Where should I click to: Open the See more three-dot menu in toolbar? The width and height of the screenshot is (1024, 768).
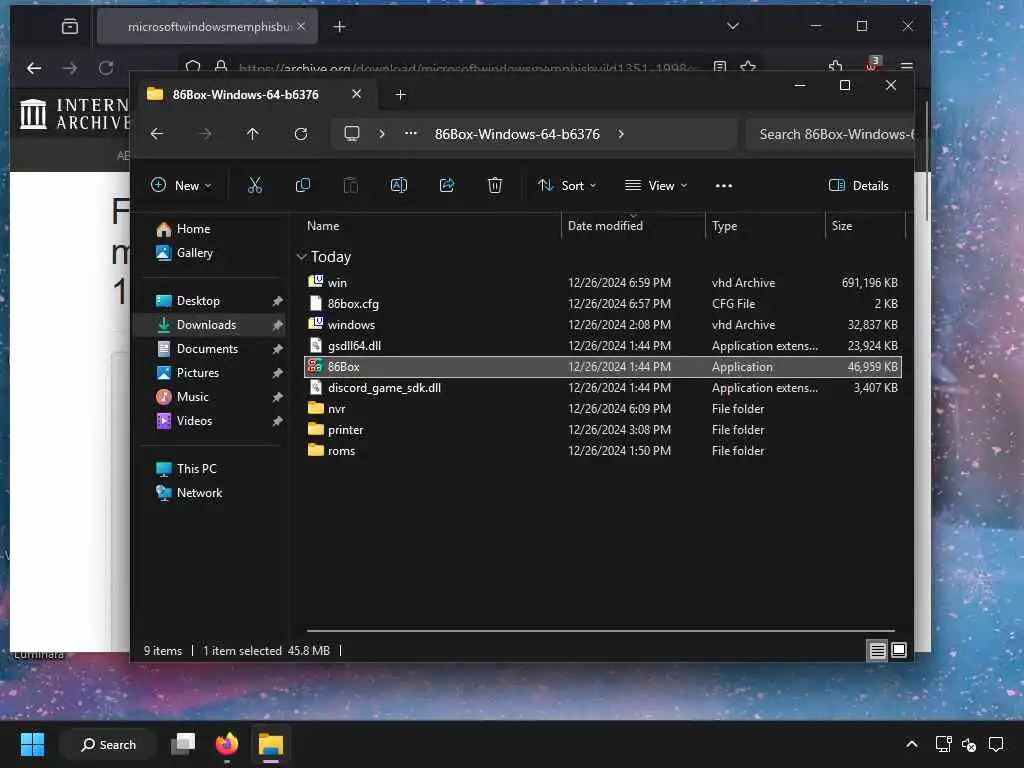724,185
